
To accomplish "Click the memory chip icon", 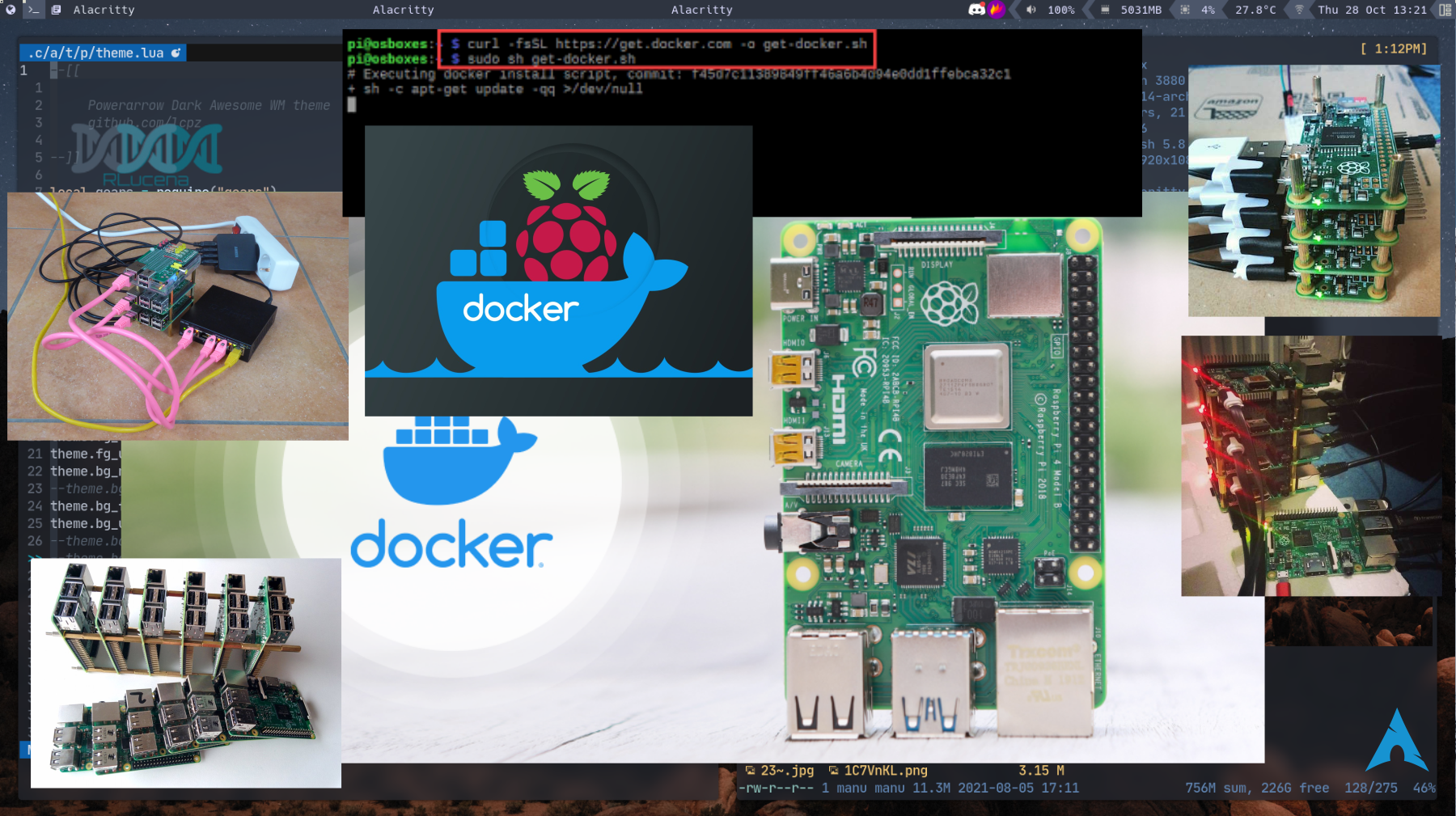I will pyautogui.click(x=1105, y=10).
